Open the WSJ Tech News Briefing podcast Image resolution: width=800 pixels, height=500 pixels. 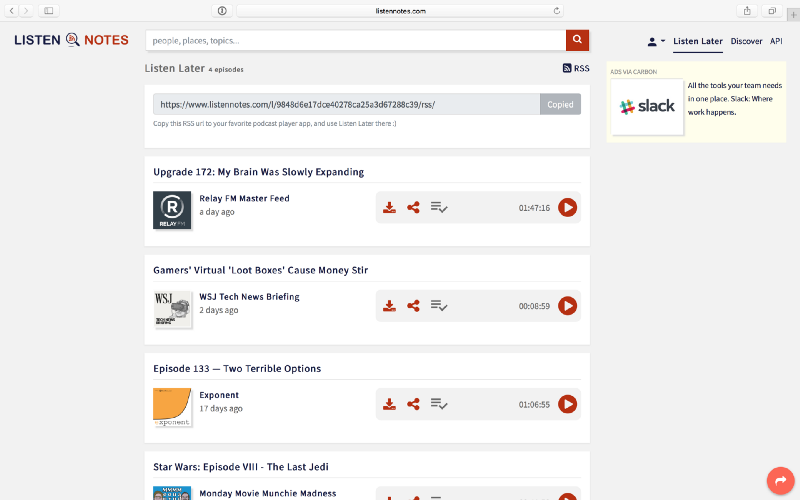[249, 296]
